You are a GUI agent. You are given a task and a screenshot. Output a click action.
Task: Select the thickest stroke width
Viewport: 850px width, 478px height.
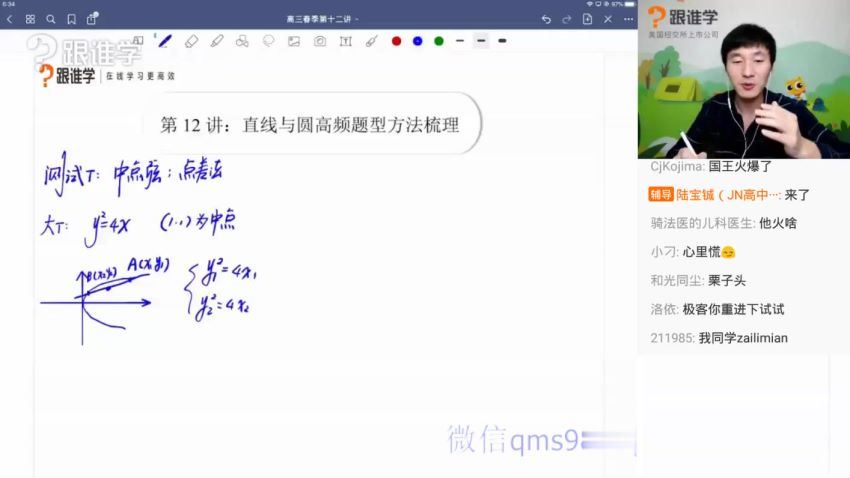click(502, 41)
